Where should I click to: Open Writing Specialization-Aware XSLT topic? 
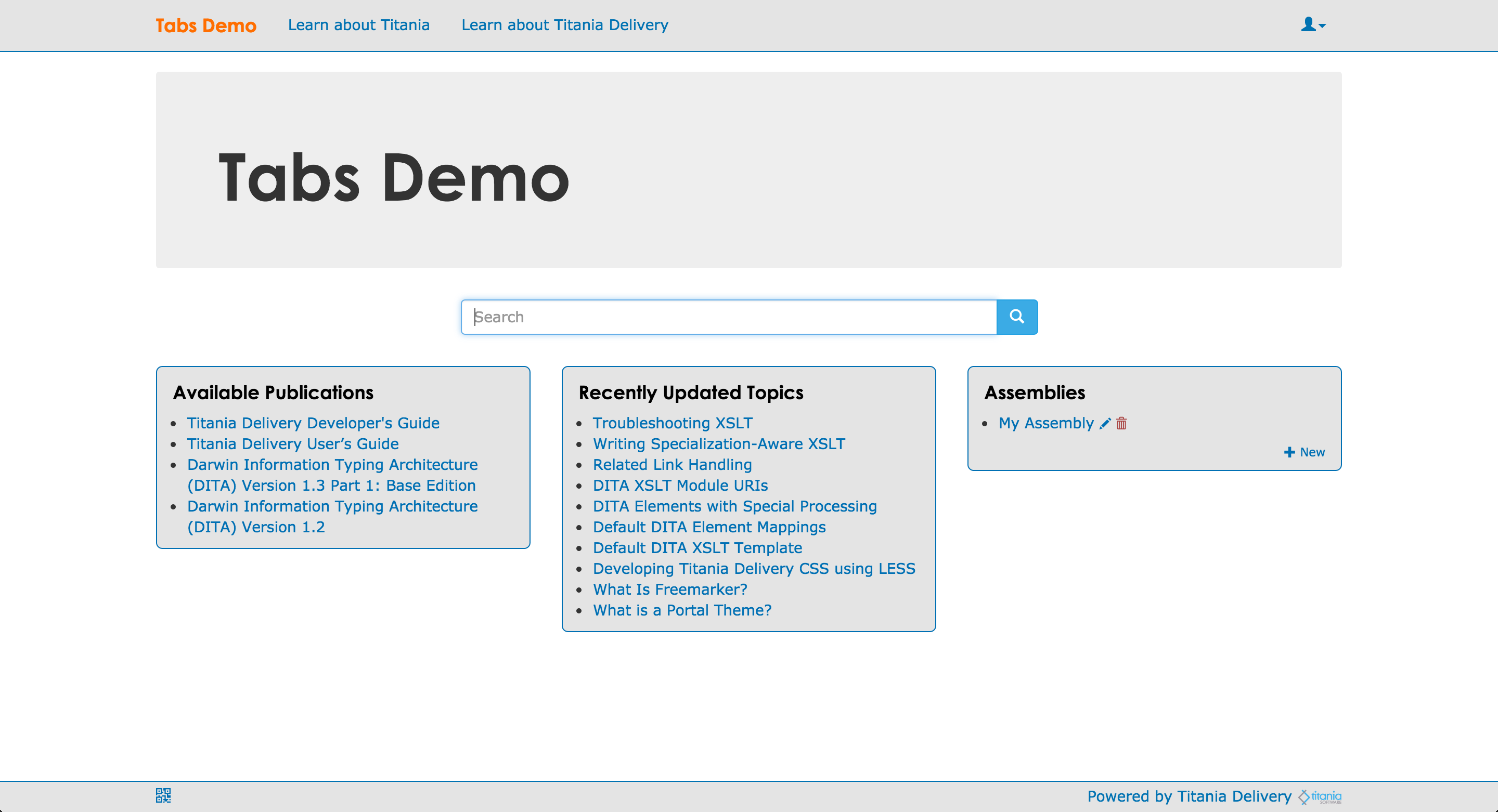click(x=719, y=444)
